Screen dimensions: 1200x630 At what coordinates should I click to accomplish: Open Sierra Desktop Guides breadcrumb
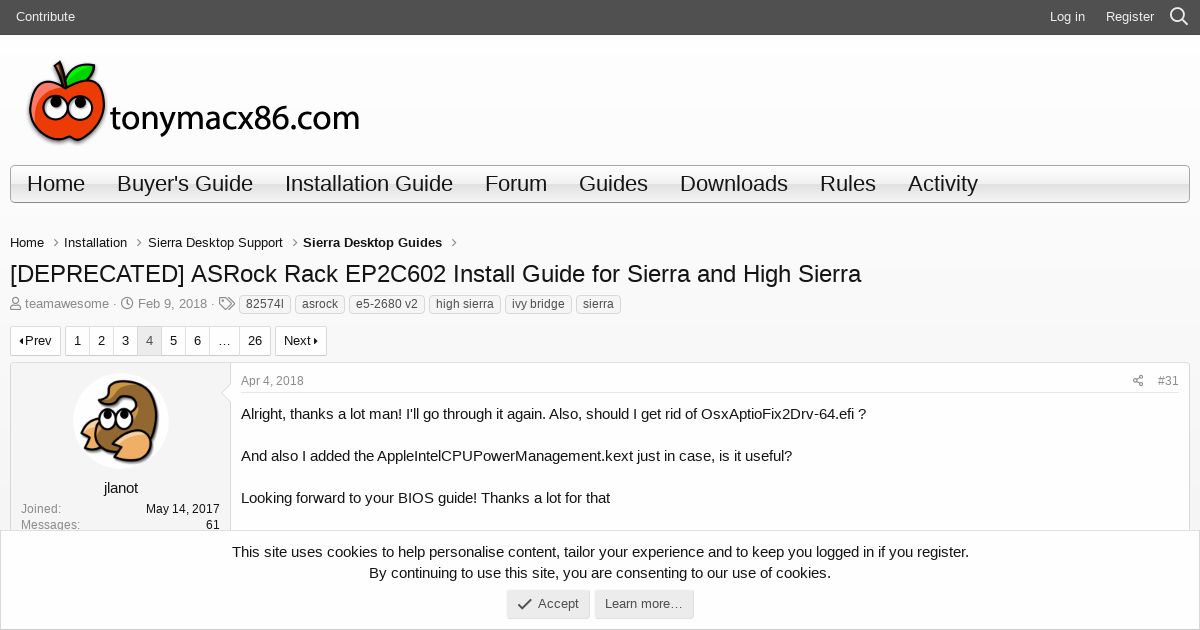pyautogui.click(x=372, y=243)
